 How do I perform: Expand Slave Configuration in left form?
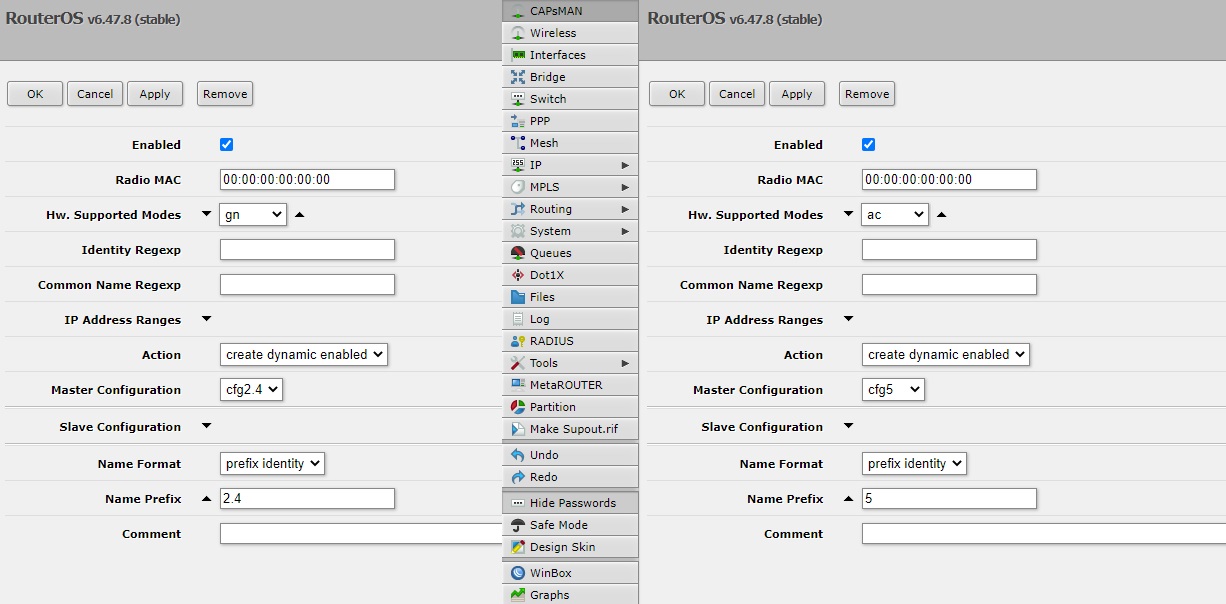click(206, 426)
